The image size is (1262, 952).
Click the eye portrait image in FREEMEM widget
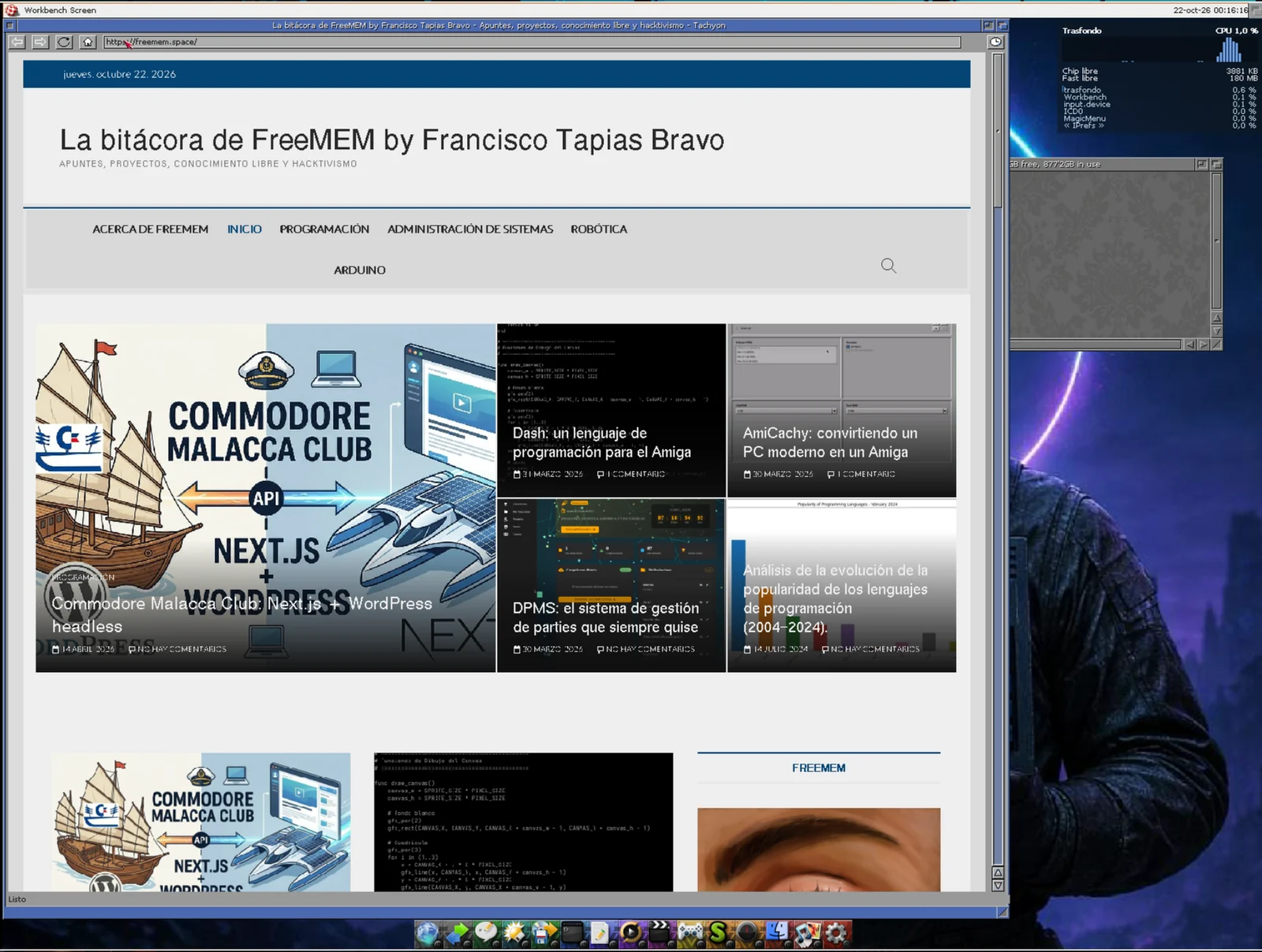point(819,849)
